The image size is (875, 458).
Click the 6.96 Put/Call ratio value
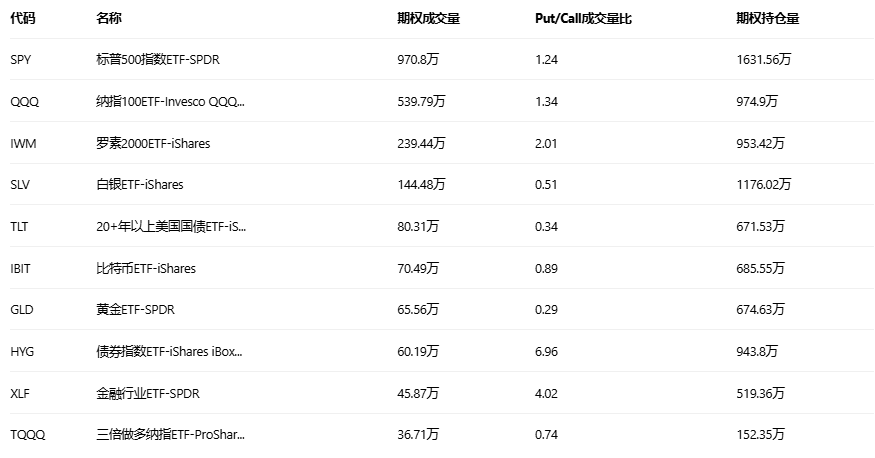[x=546, y=352]
